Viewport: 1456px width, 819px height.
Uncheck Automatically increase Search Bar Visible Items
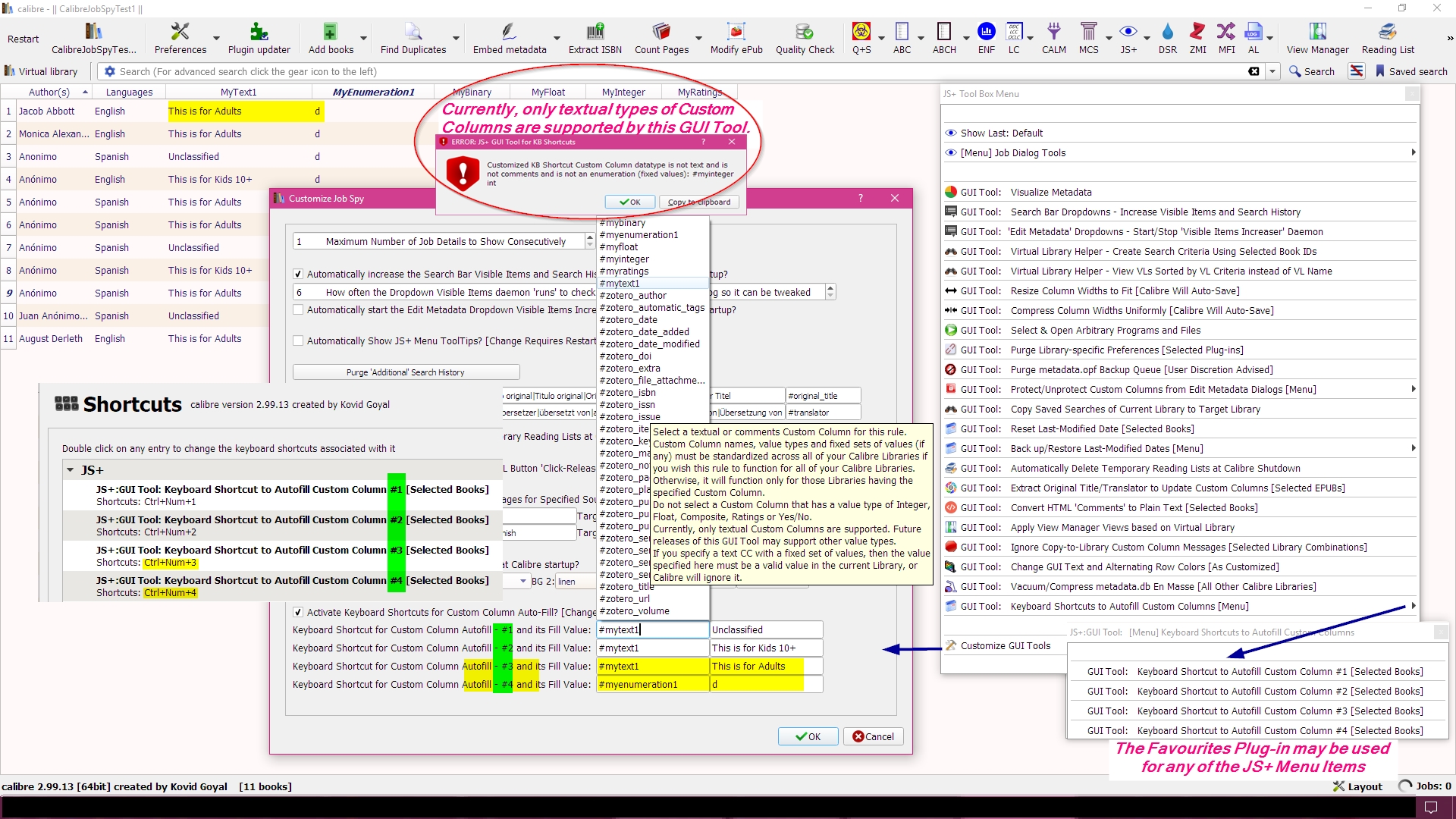coord(298,274)
